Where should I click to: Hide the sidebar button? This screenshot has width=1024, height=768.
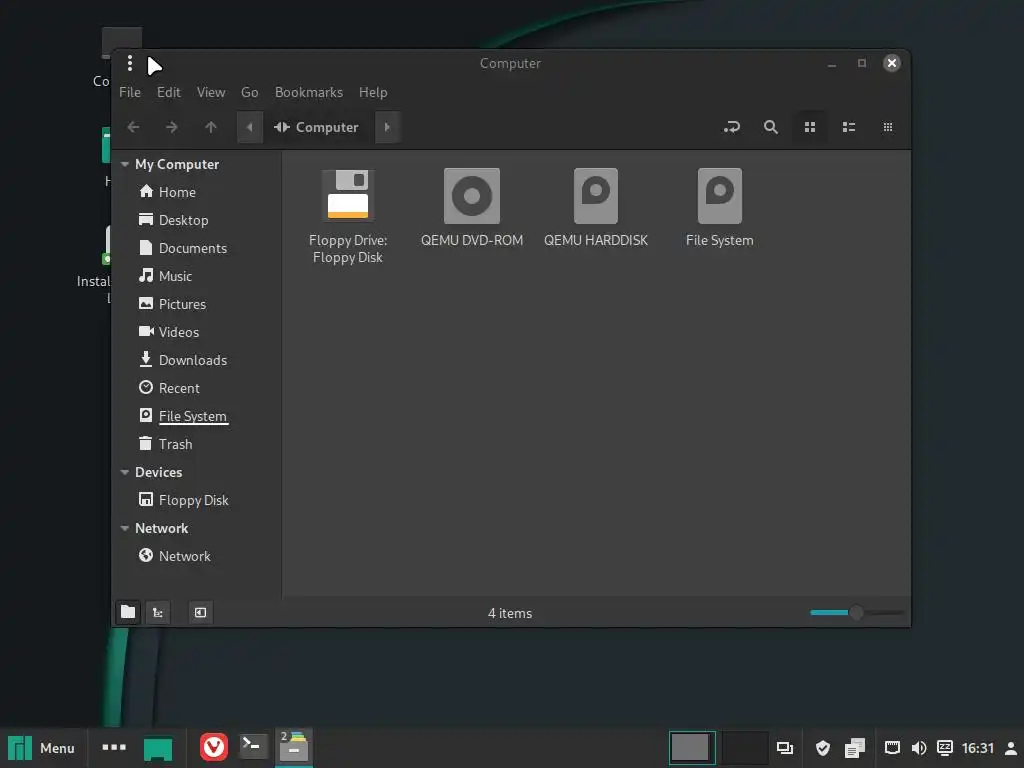click(200, 613)
